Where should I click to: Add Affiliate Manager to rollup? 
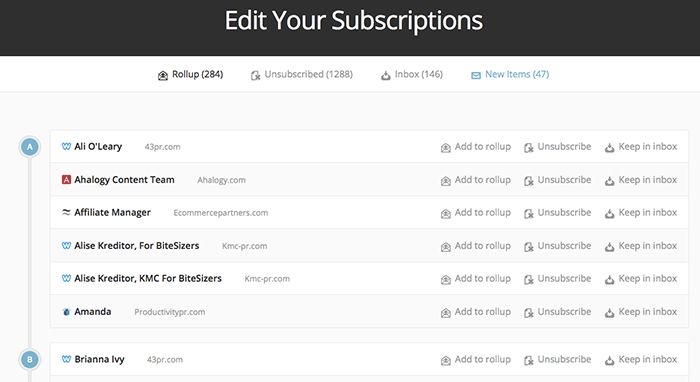pos(476,213)
